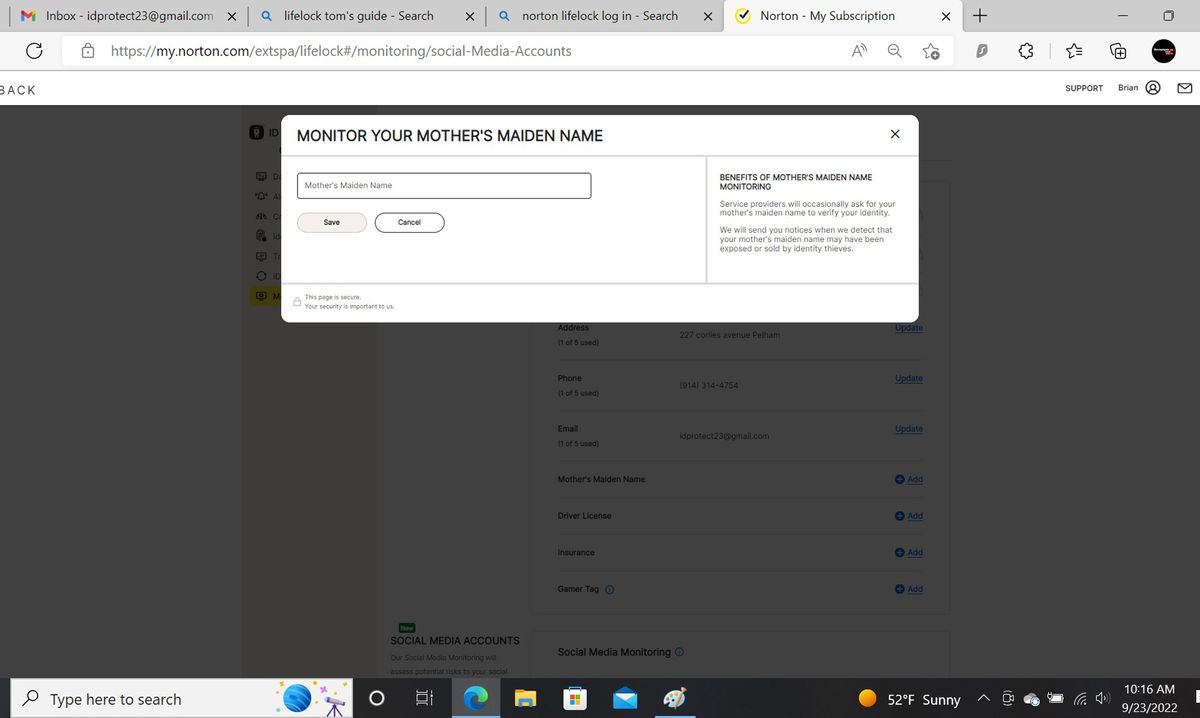Open the Surfshark extension icon
Screen dimensions: 1200x718
[981, 50]
